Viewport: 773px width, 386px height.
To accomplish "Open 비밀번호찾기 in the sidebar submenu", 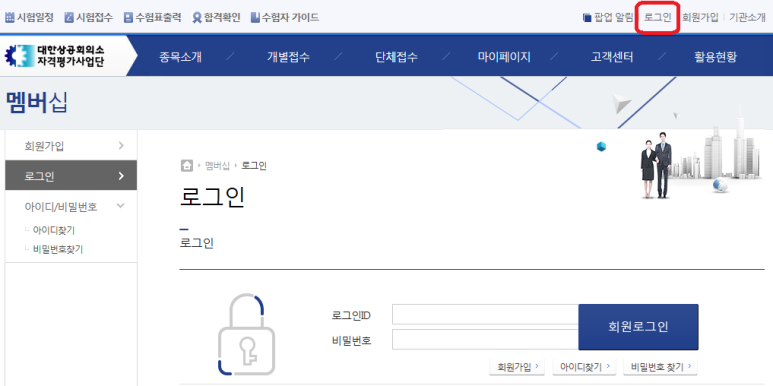I will click(58, 249).
